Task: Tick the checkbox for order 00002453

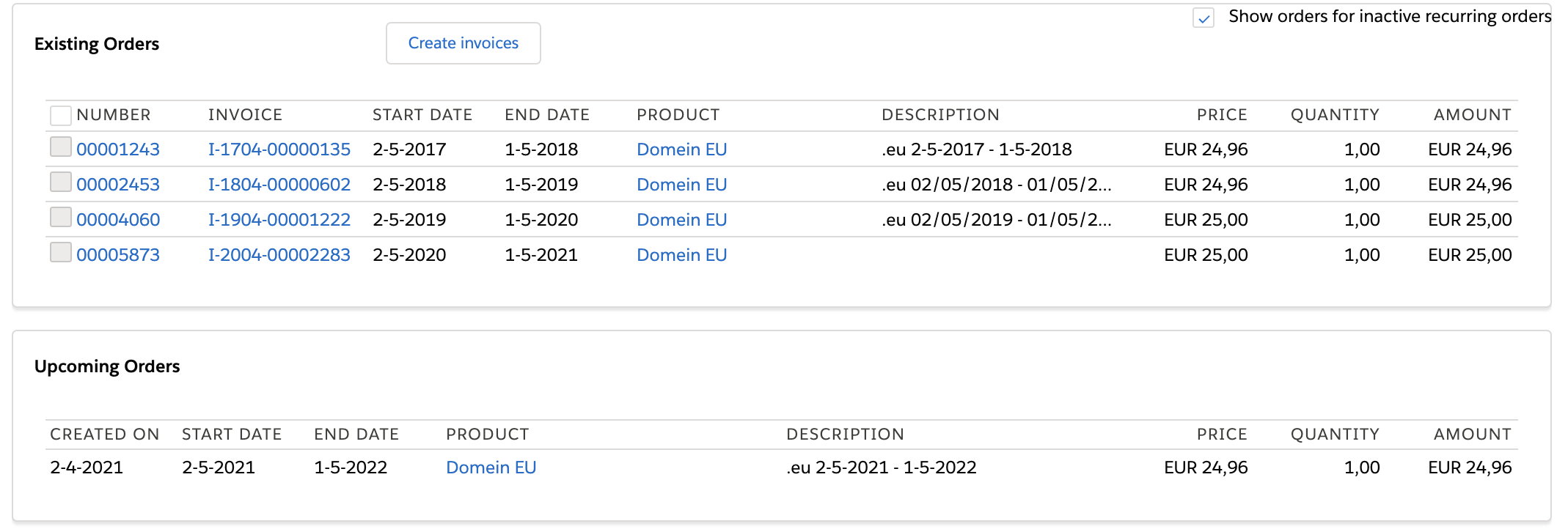Action: pos(60,182)
